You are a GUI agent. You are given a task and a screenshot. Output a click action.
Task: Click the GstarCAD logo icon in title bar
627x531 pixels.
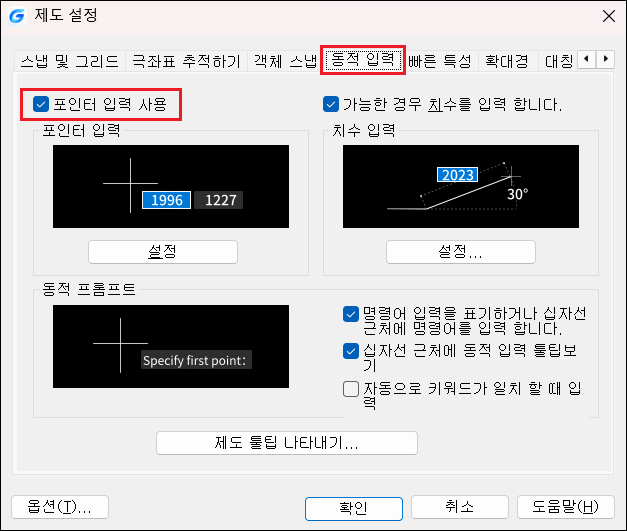[x=17, y=16]
